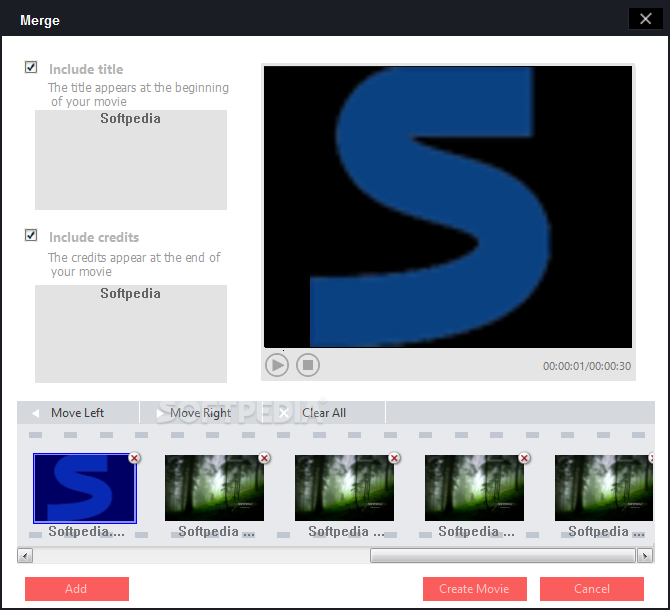670x610 pixels.
Task: Select the fourth clip forest thumbnail
Action: 474,488
